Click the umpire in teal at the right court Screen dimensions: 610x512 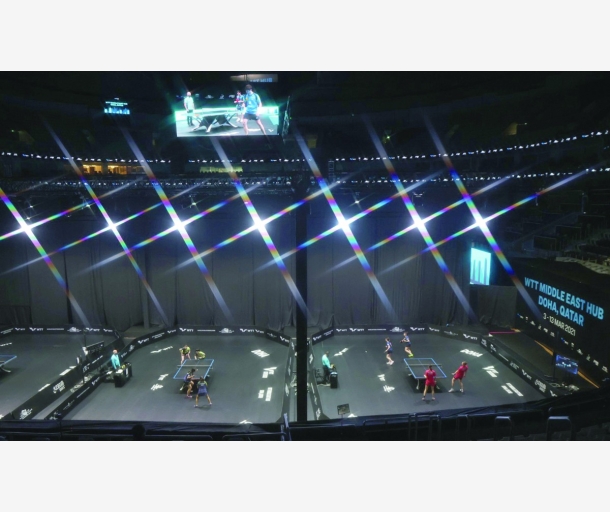tap(326, 364)
